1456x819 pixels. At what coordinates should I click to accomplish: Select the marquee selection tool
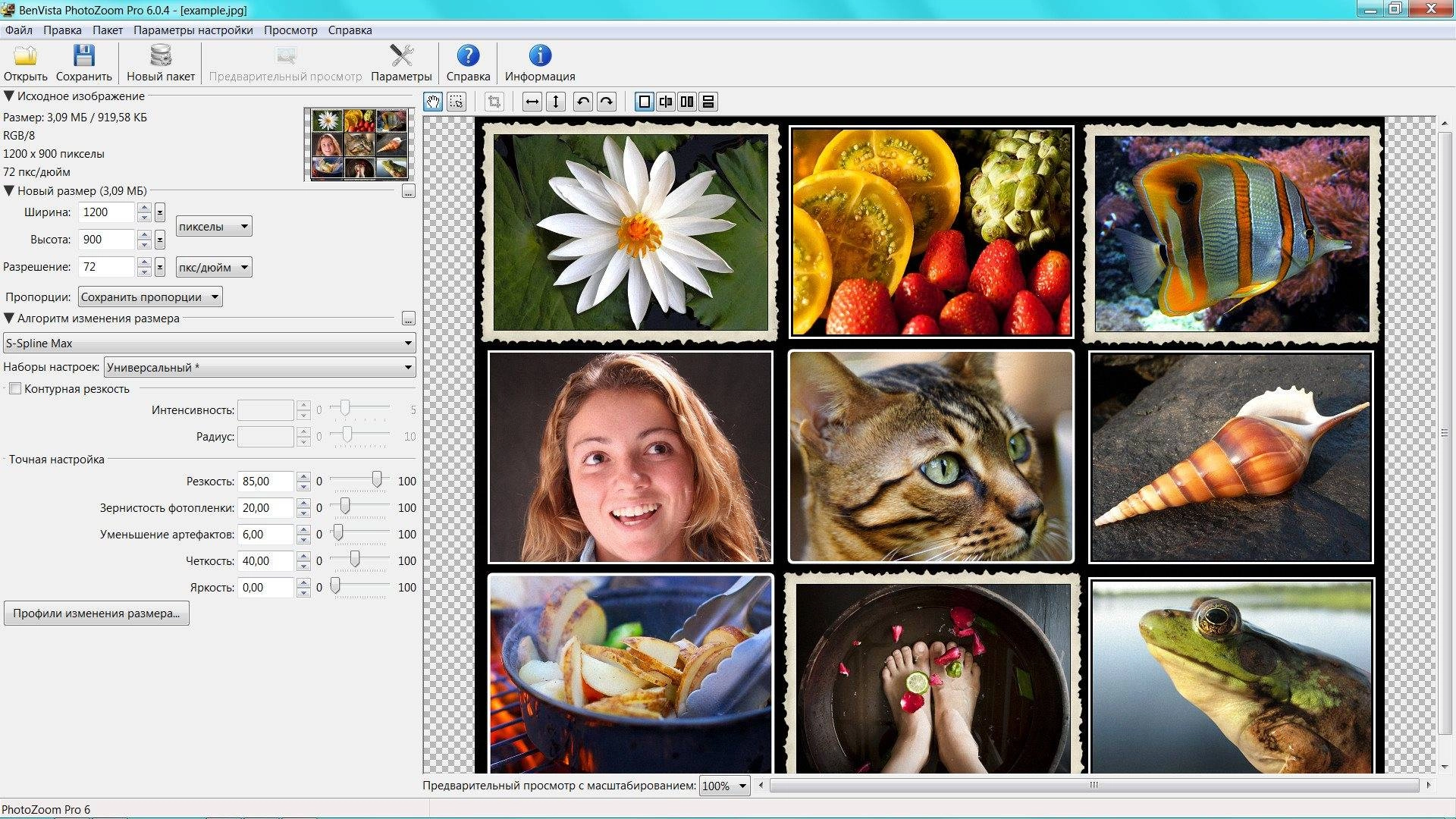pos(457,102)
